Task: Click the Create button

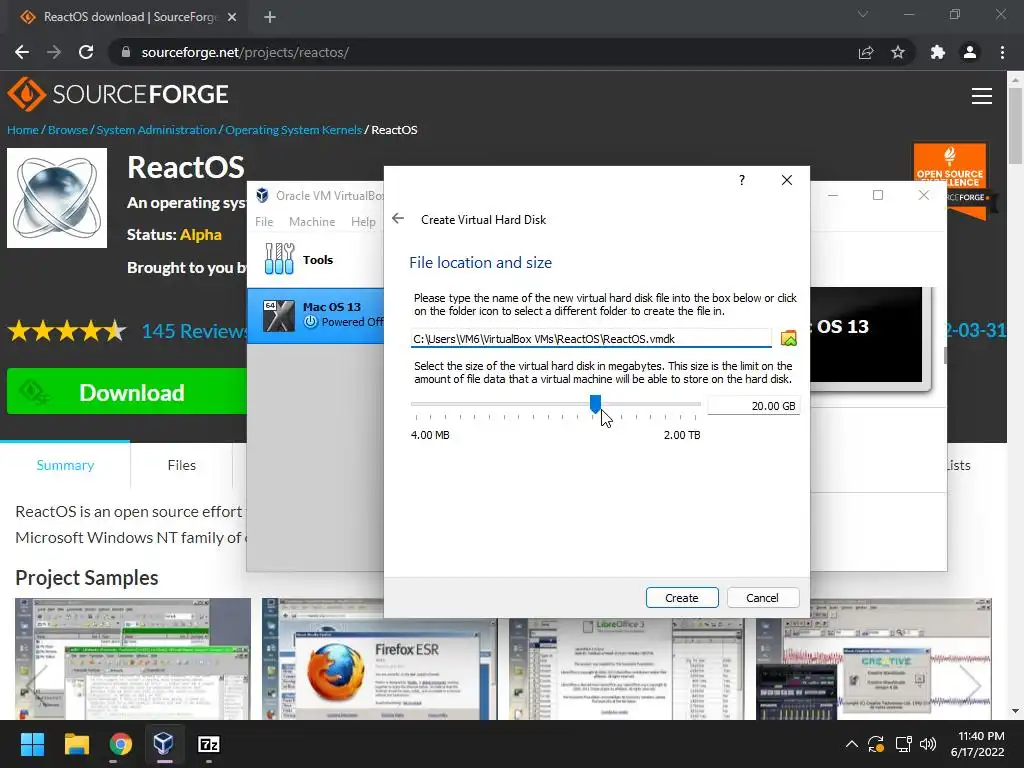Action: click(682, 598)
